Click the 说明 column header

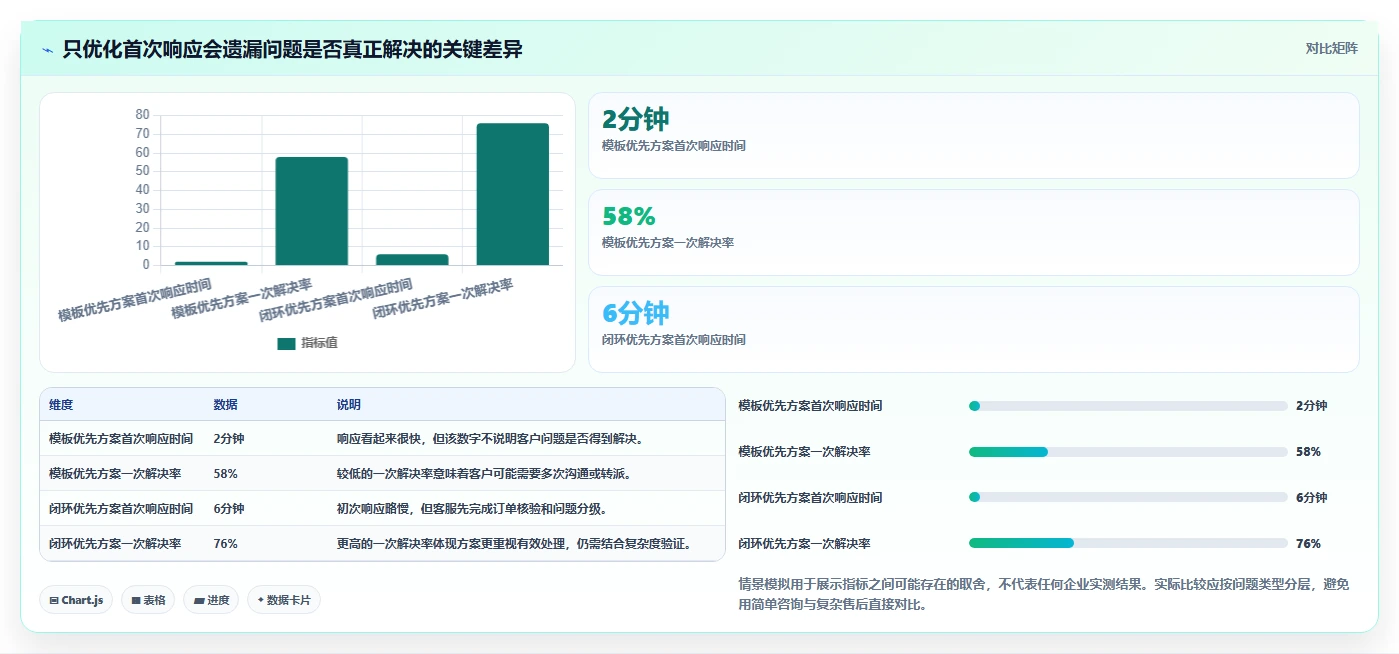point(349,405)
